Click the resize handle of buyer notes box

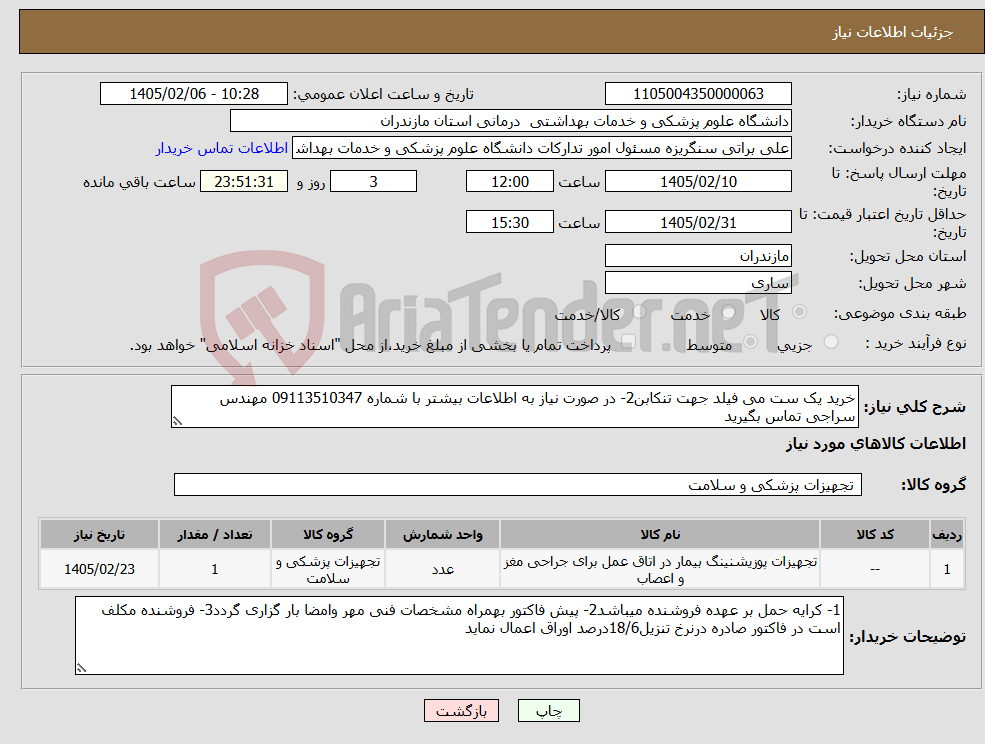pyautogui.click(x=81, y=669)
